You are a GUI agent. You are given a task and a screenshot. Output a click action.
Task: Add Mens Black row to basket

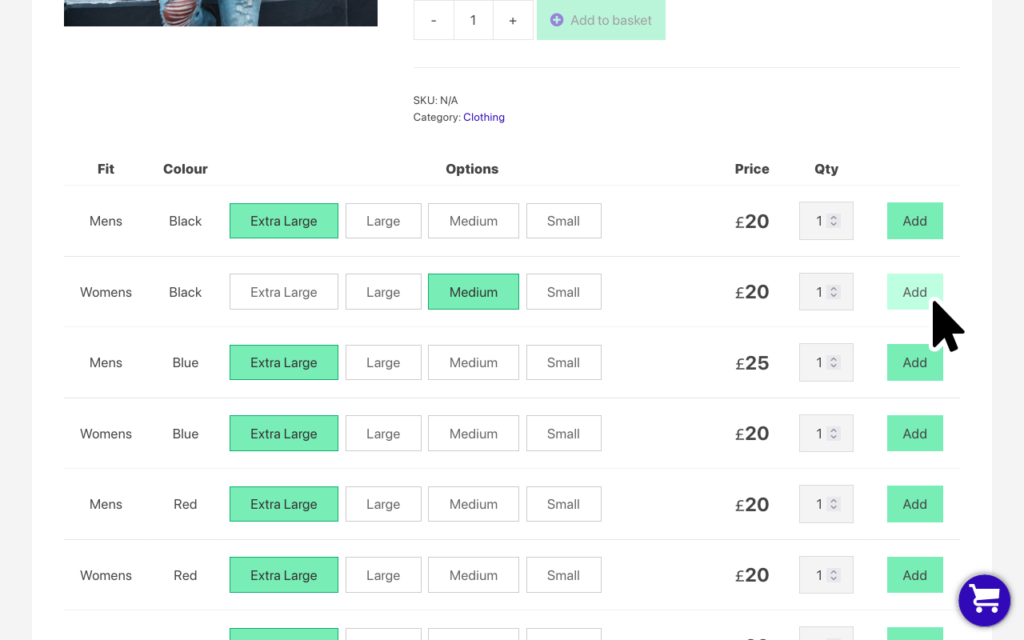pos(915,221)
